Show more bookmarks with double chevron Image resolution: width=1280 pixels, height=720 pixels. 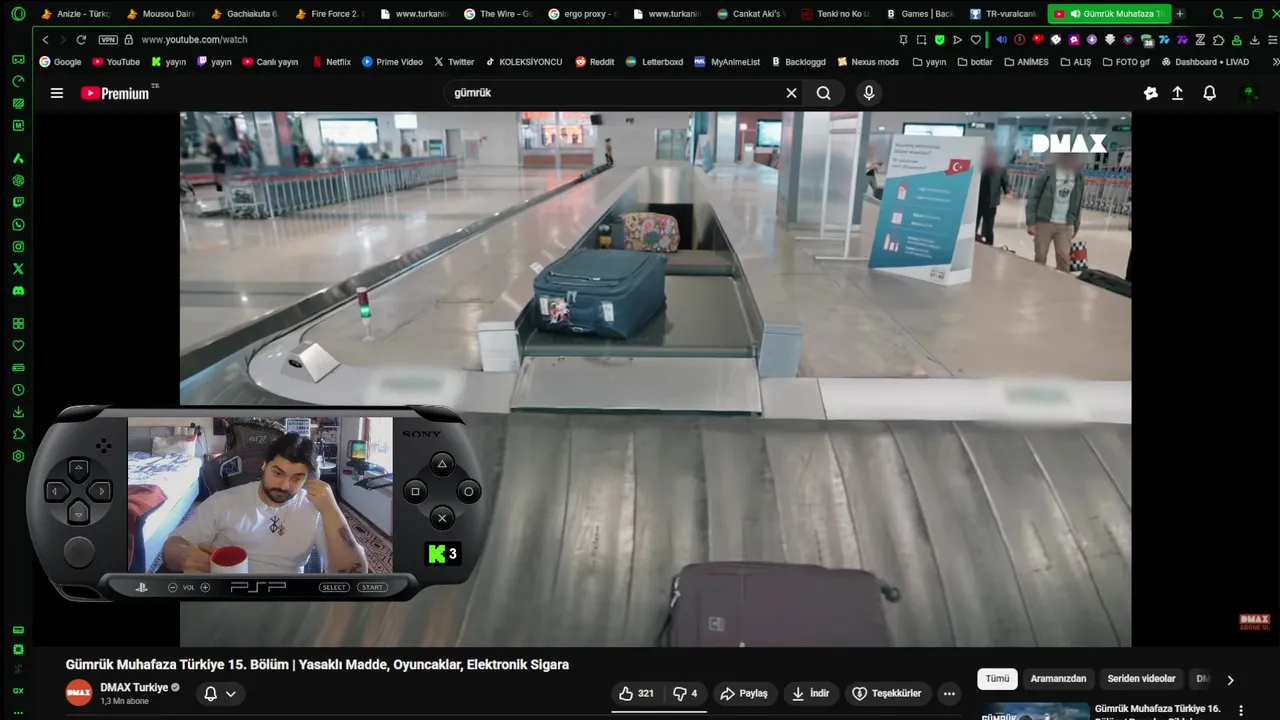tap(1275, 62)
